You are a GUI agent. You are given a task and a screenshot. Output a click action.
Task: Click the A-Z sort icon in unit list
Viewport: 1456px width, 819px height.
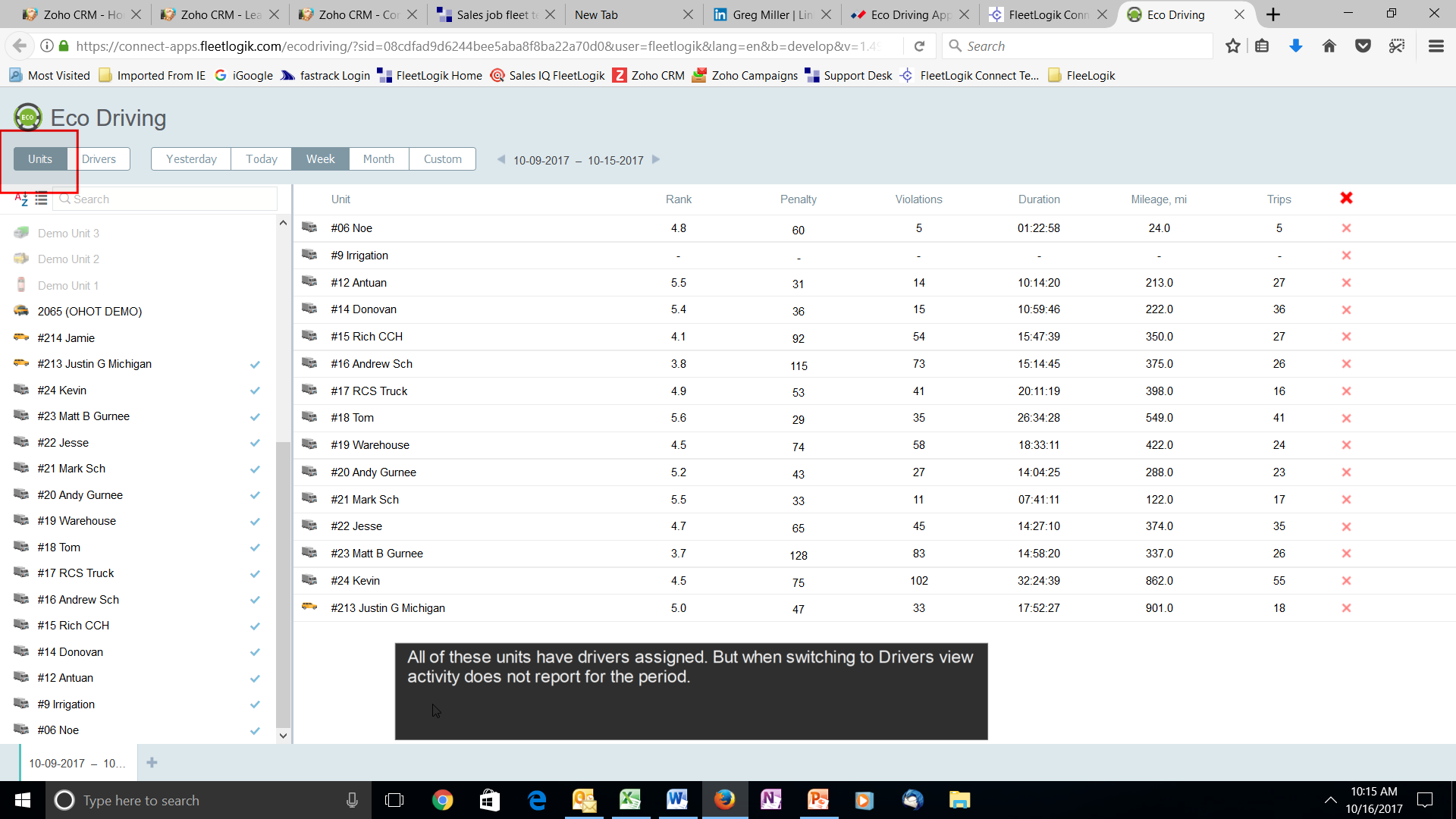coord(21,199)
